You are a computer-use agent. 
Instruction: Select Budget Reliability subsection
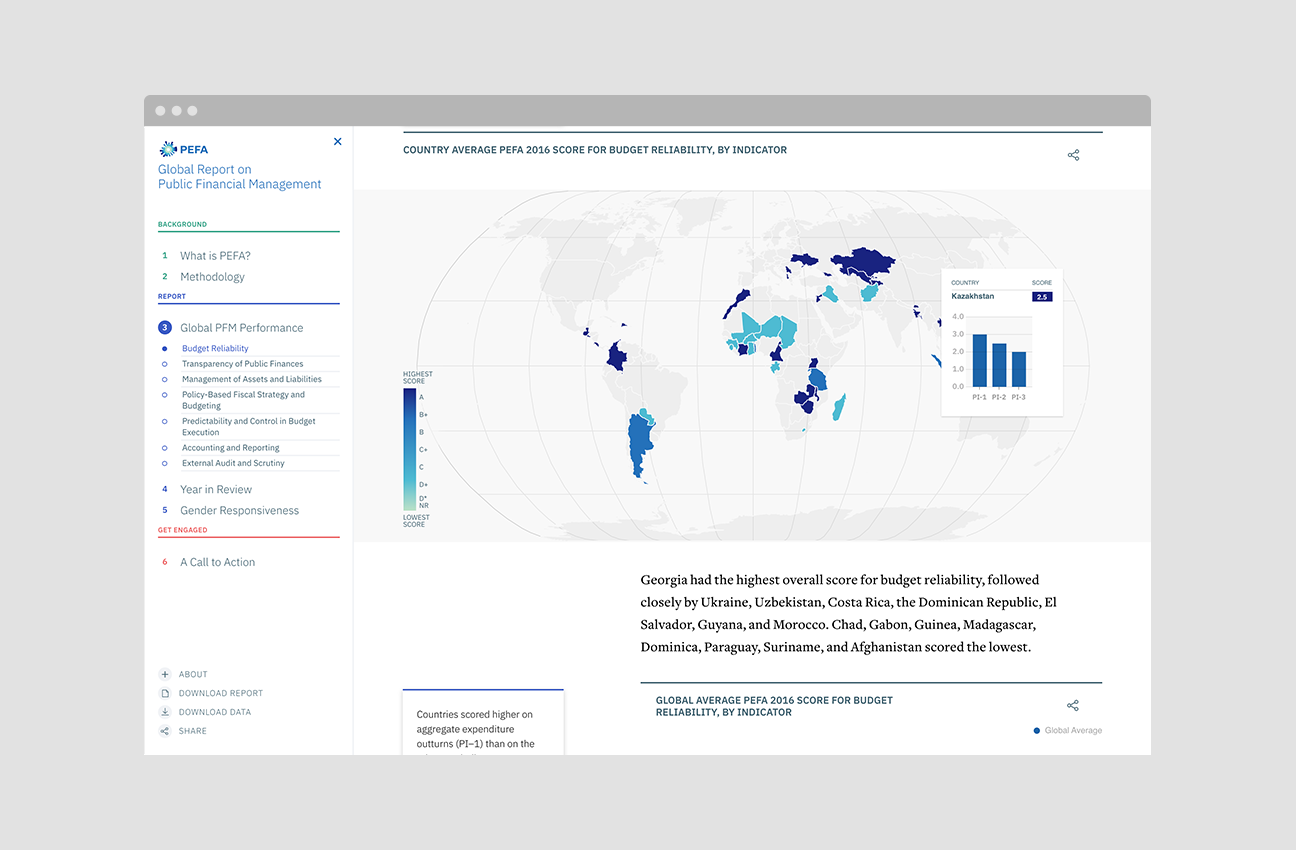click(x=215, y=349)
